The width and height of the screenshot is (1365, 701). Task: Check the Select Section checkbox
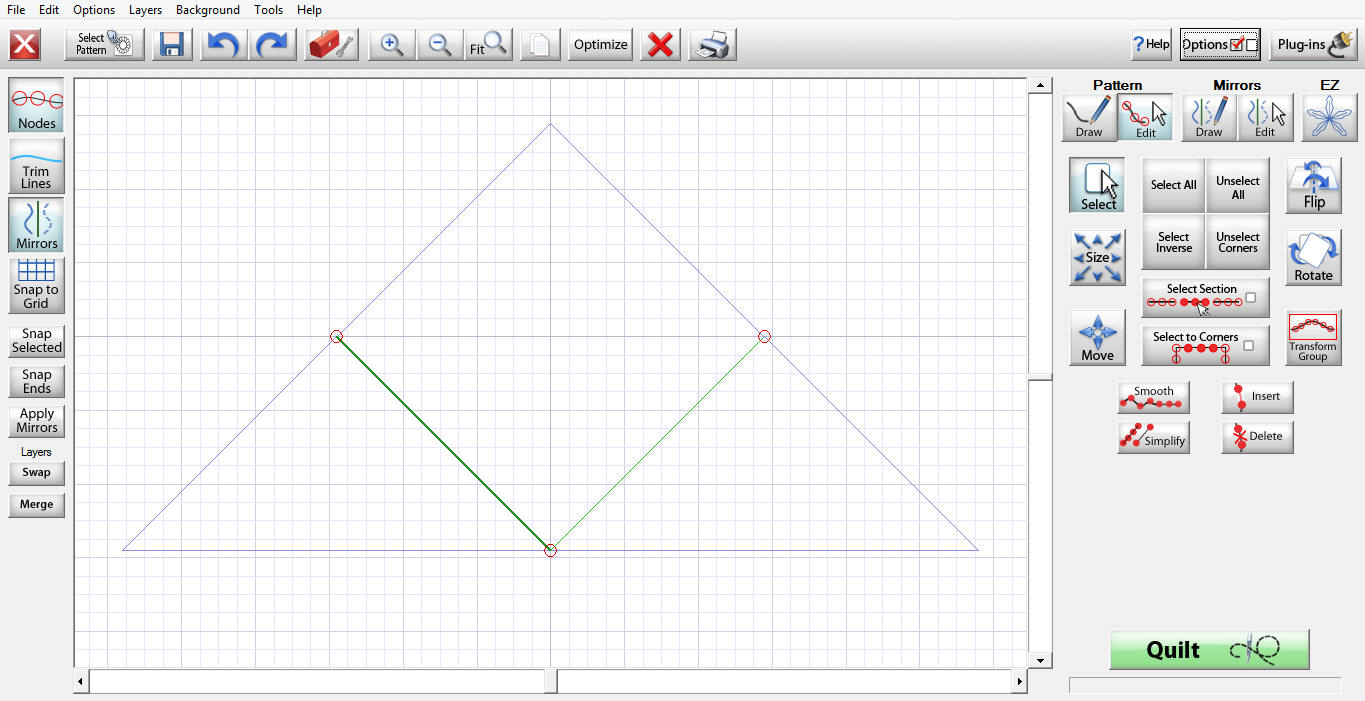point(1251,297)
